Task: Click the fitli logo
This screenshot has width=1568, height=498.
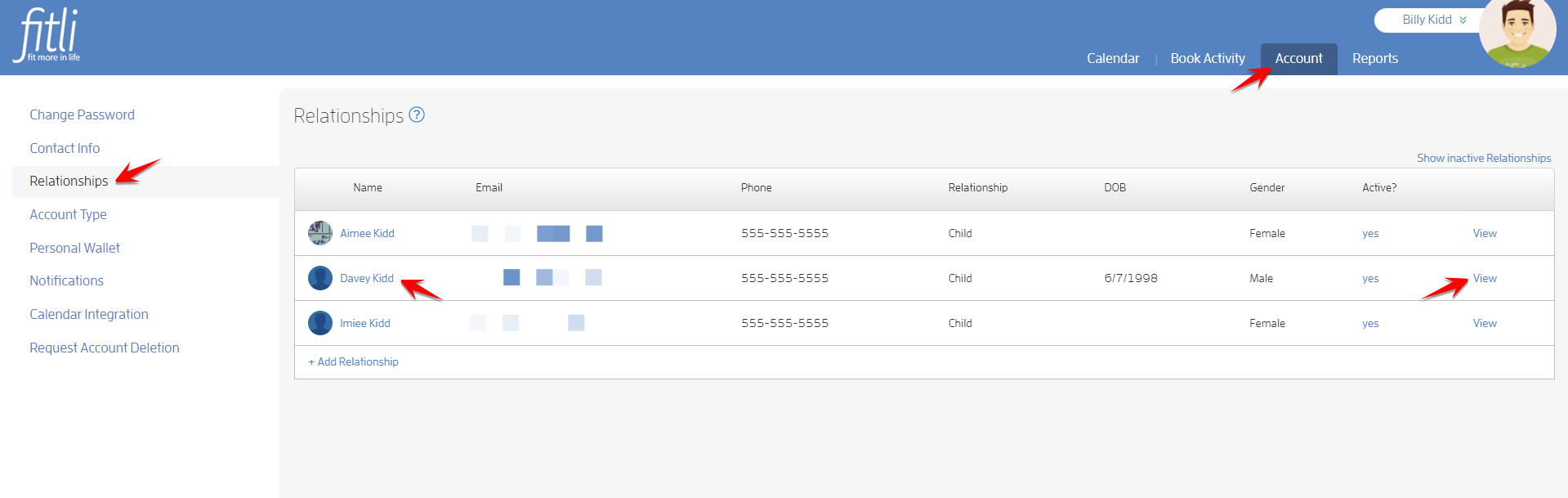Action: point(47,35)
